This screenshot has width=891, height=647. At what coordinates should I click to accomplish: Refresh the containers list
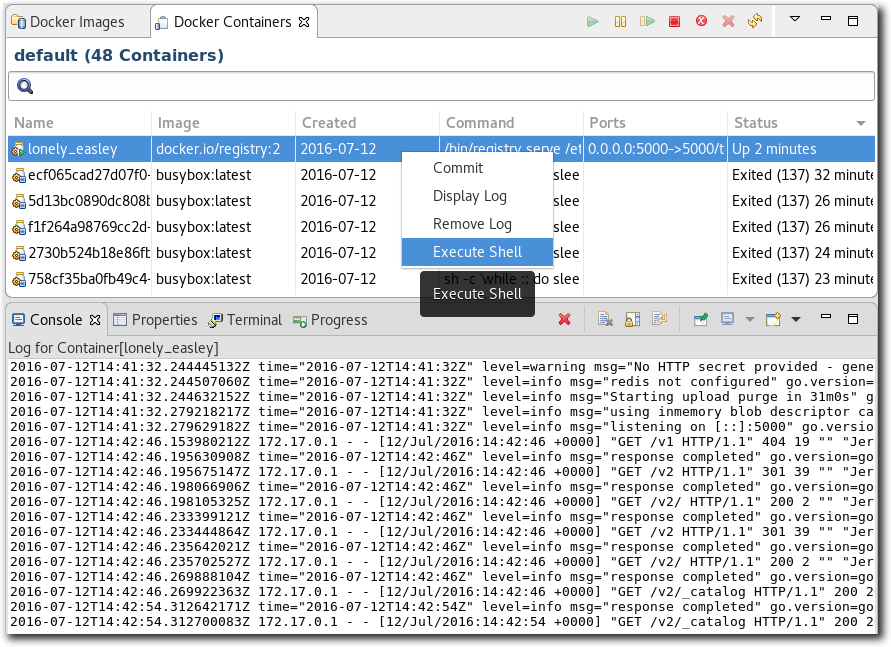click(x=755, y=21)
